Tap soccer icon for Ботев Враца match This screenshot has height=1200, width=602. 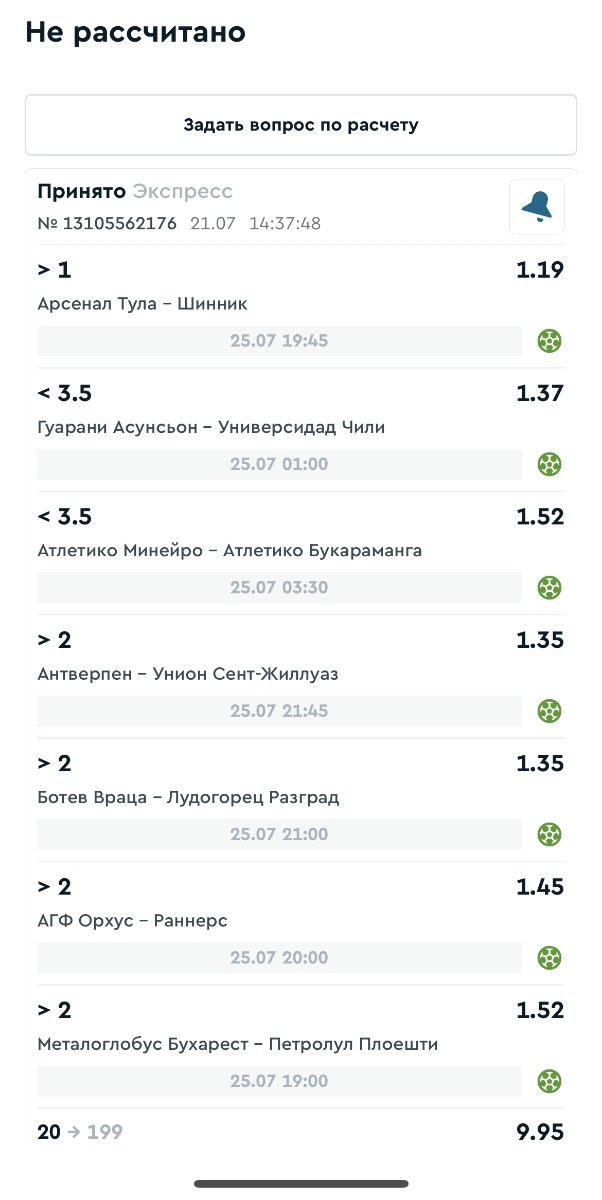(x=549, y=834)
